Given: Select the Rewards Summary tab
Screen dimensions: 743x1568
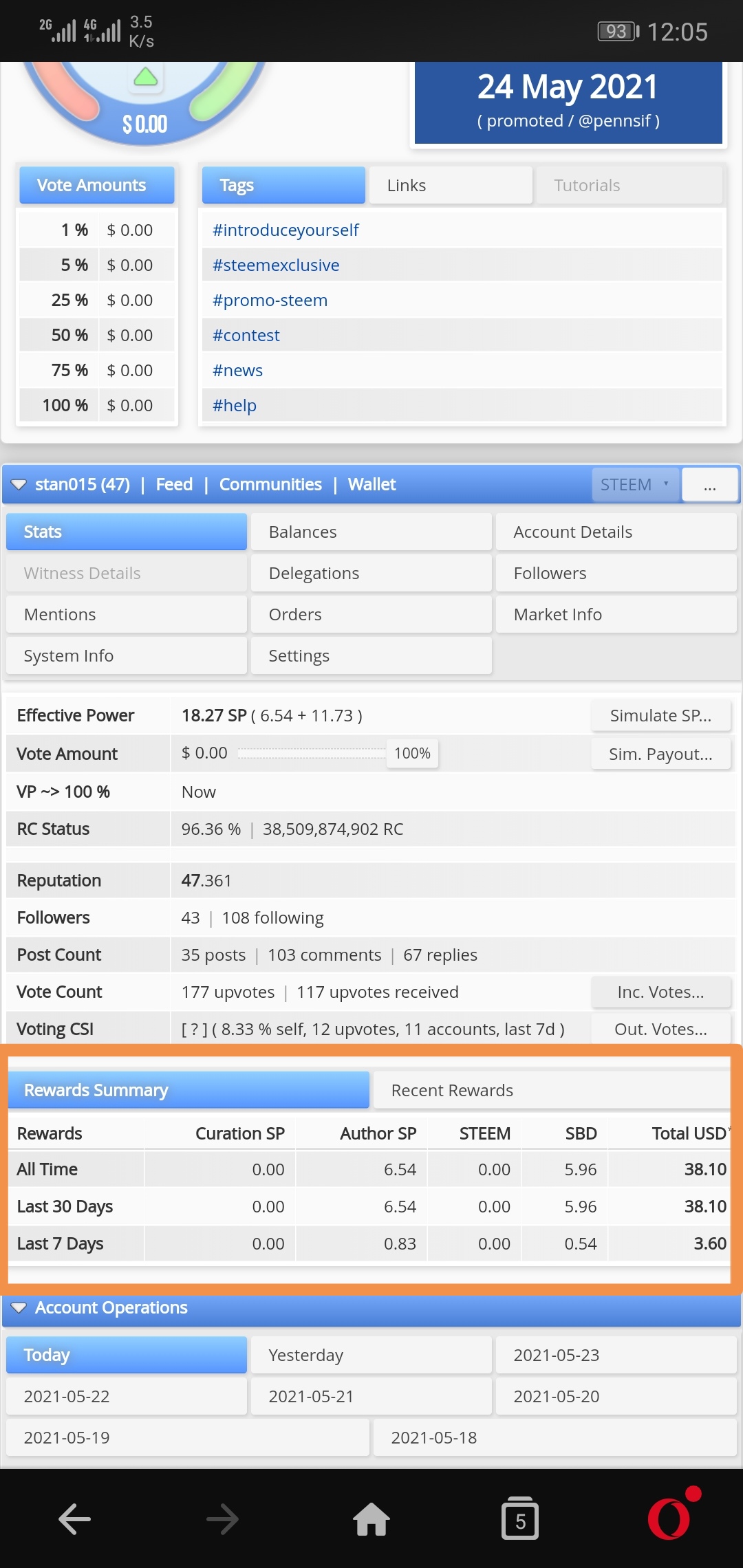Looking at the screenshot, I should click(x=189, y=1090).
